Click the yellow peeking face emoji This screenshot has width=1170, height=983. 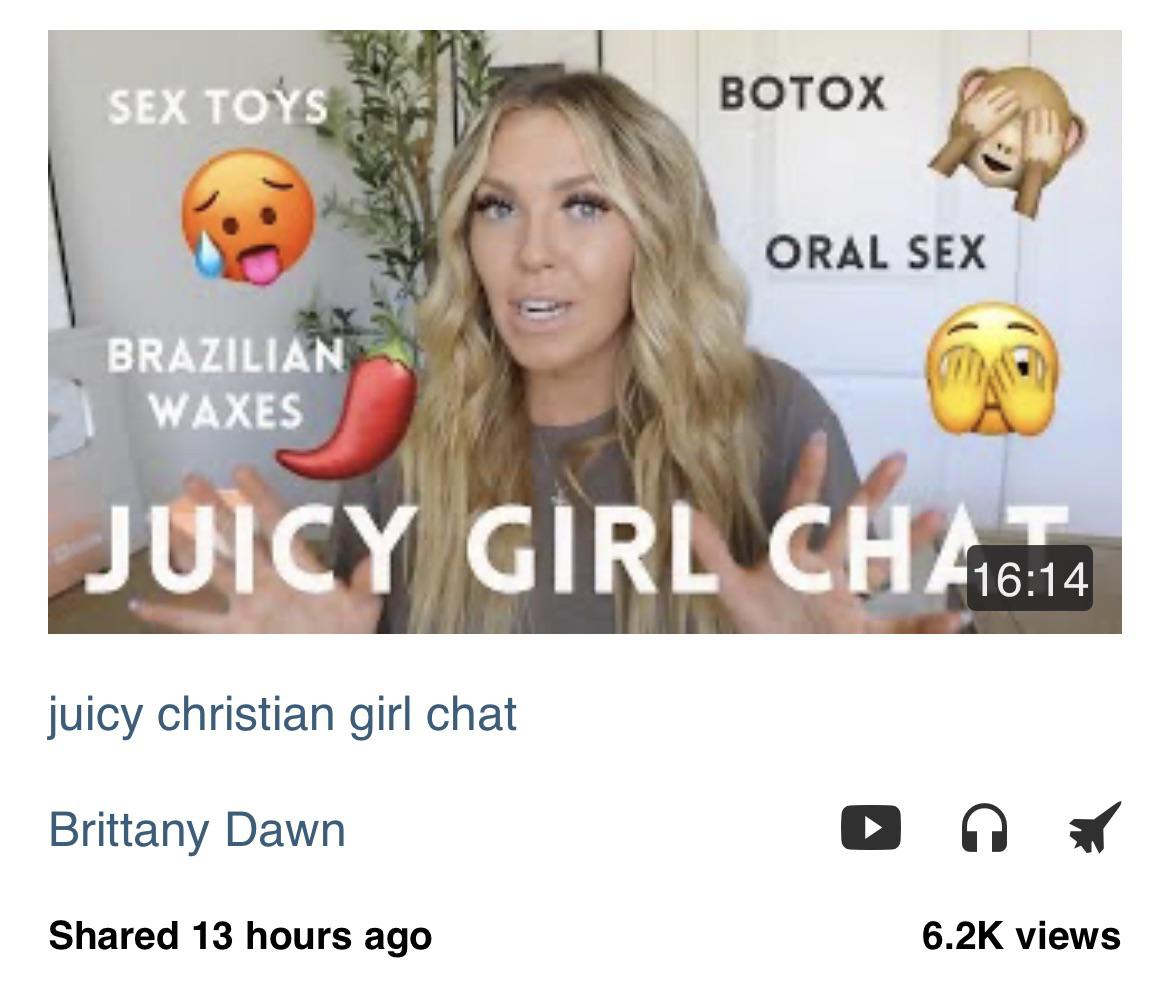point(992,369)
